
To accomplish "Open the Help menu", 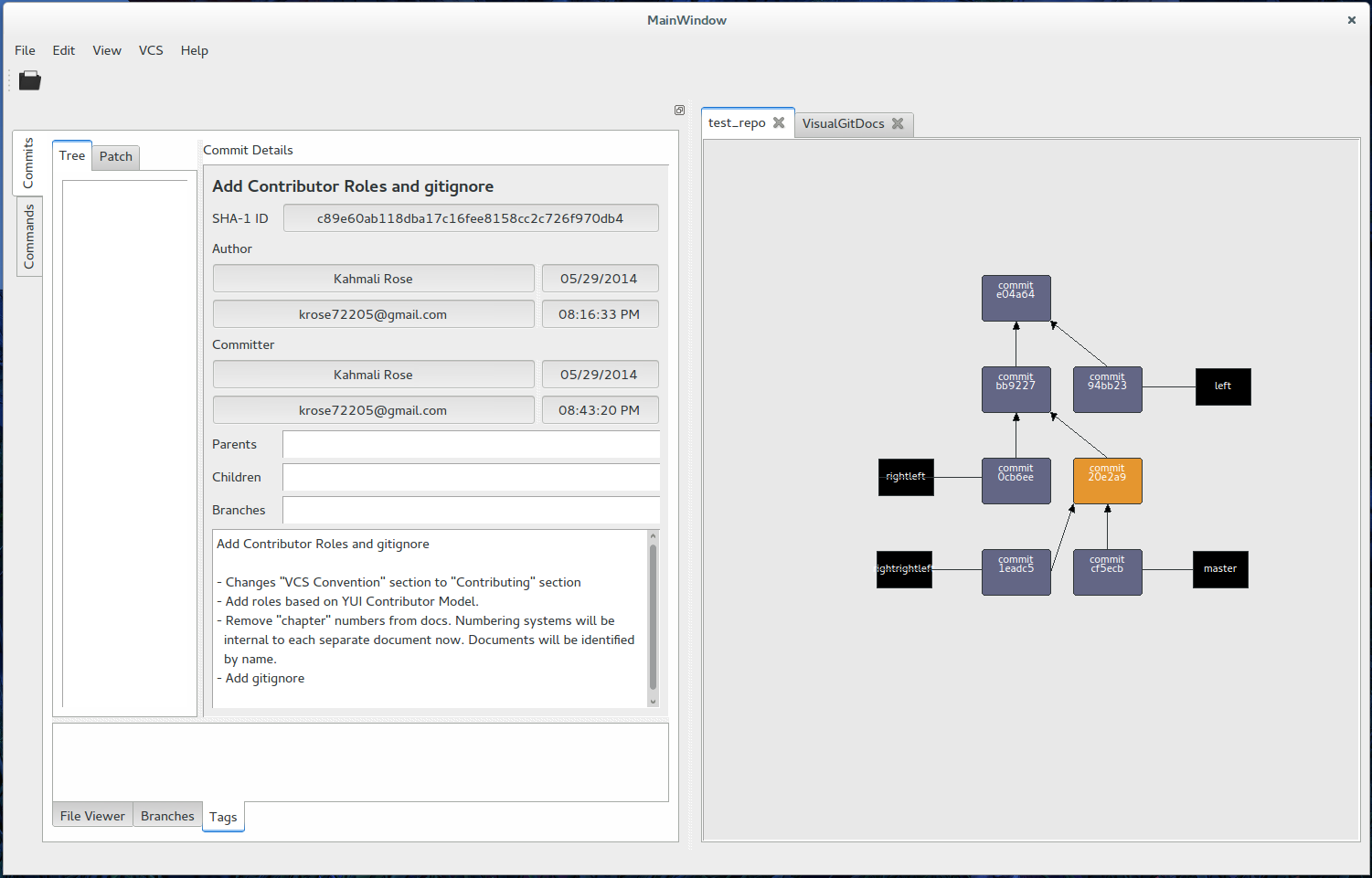I will (194, 50).
